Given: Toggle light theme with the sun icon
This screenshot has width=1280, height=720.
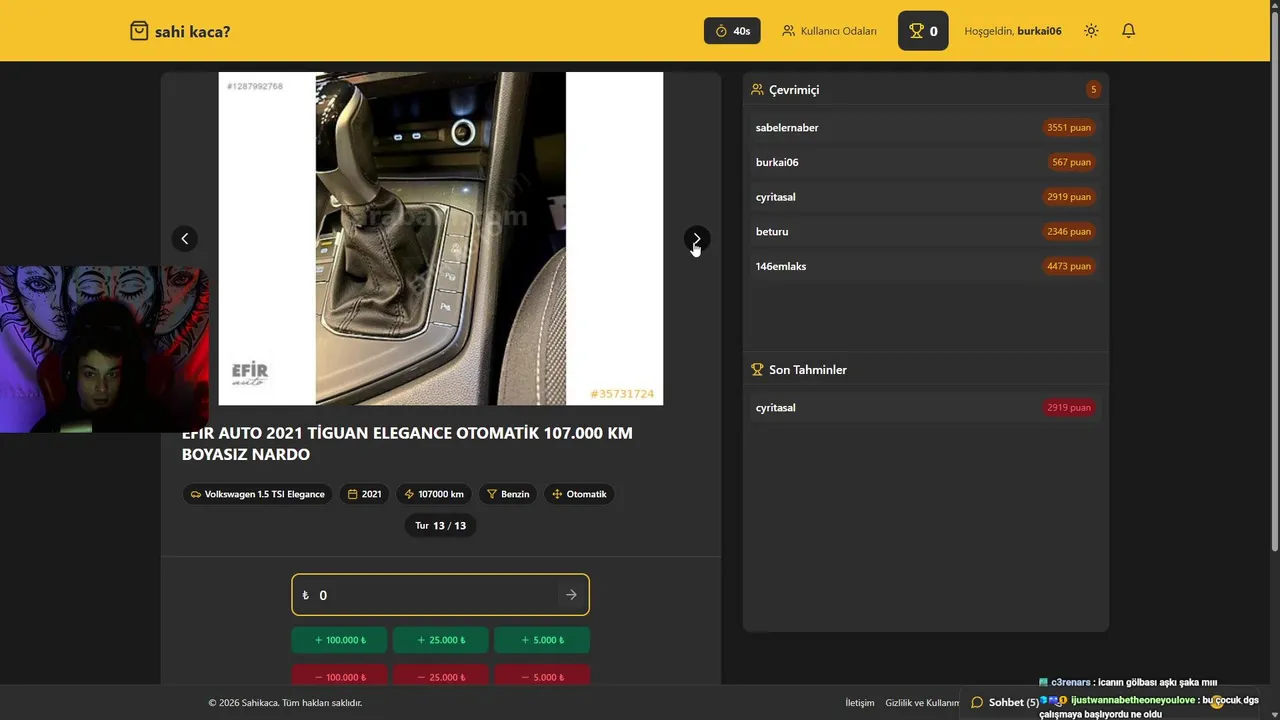Looking at the screenshot, I should coord(1091,31).
